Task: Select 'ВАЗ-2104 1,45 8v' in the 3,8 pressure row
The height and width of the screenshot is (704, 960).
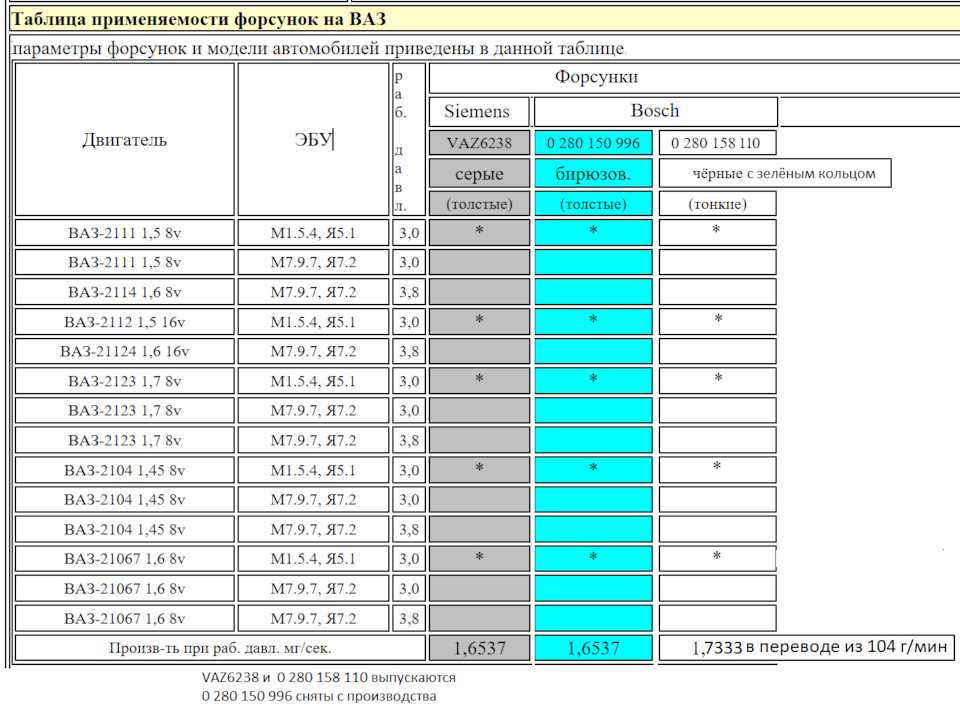Action: 124,529
